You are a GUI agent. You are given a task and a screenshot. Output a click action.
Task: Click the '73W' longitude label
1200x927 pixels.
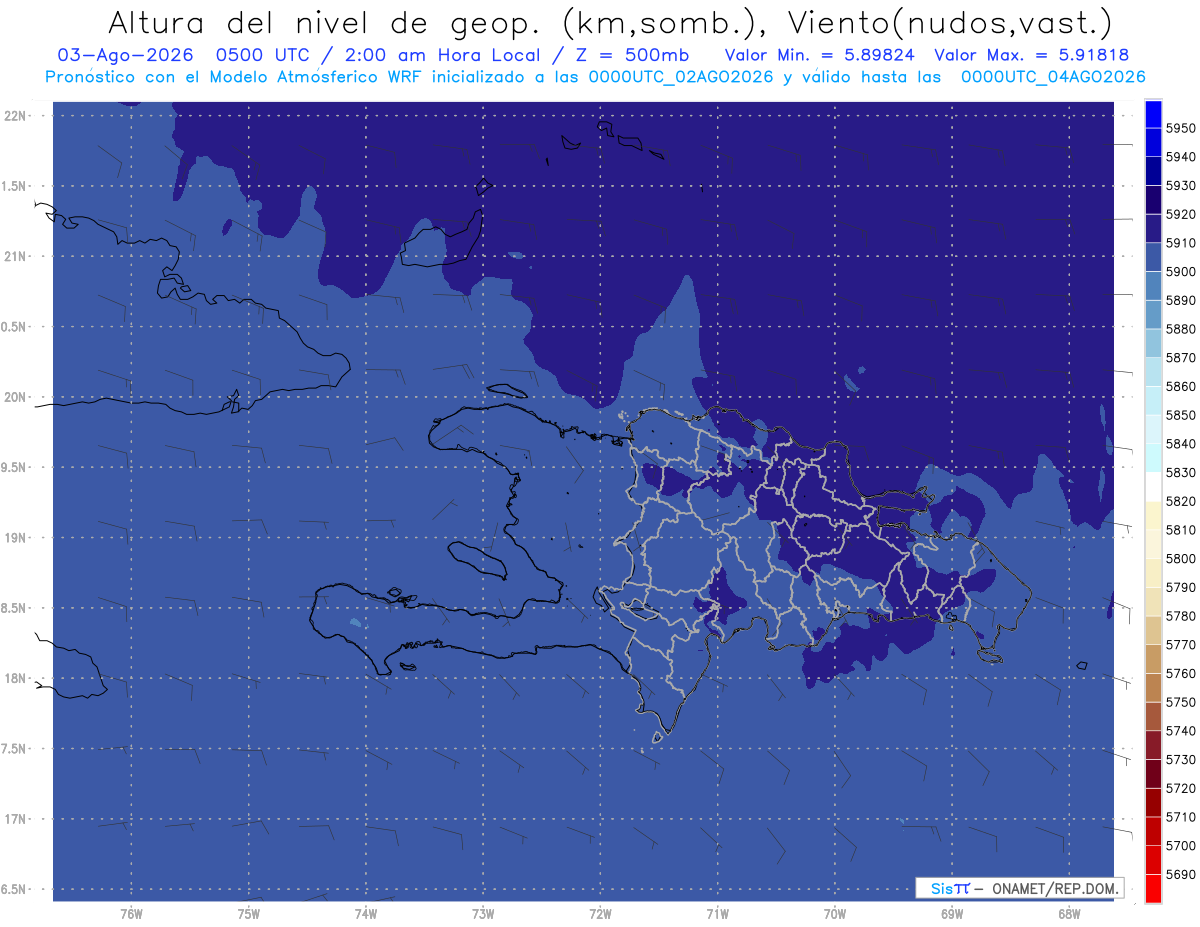[482, 914]
